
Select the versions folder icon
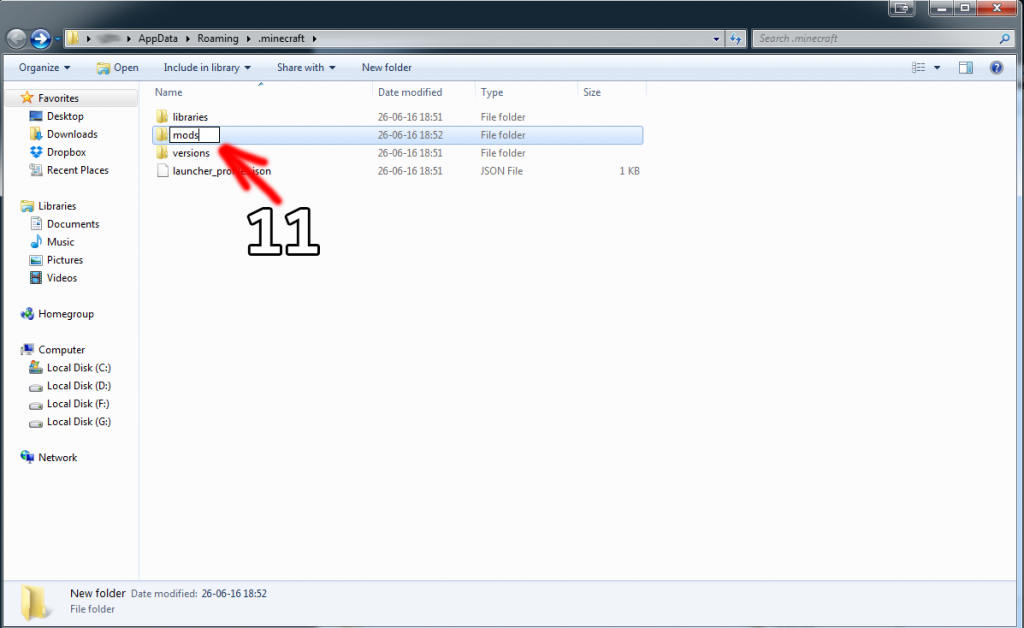tap(162, 153)
